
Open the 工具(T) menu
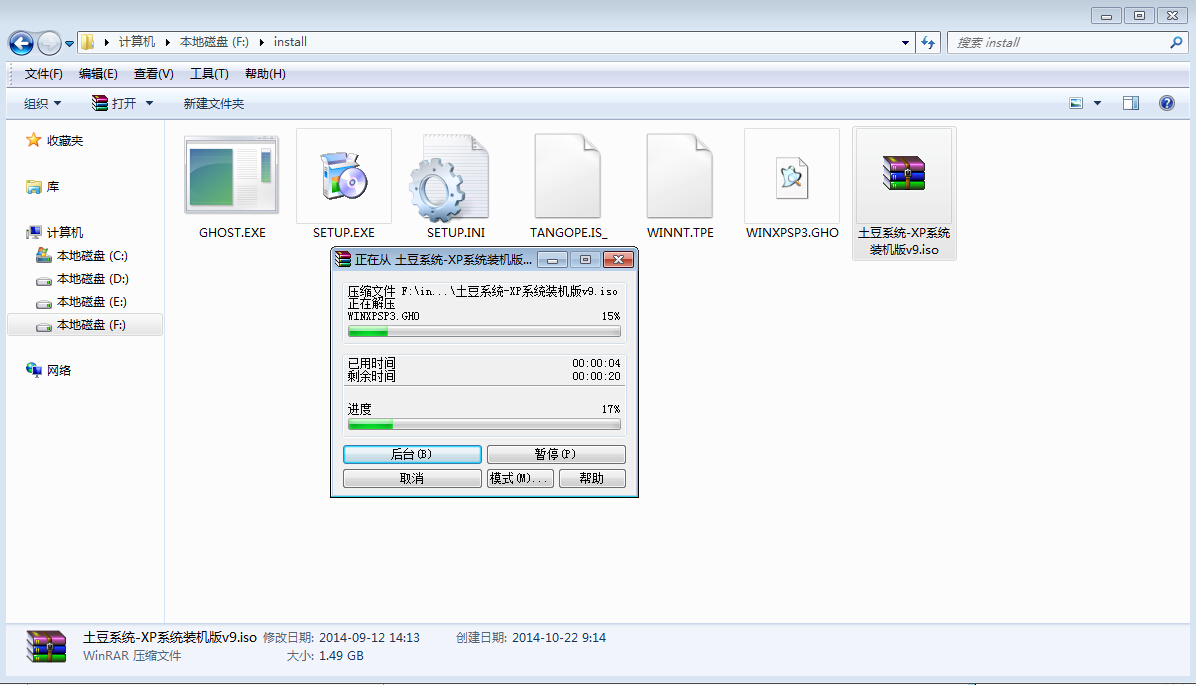[209, 74]
